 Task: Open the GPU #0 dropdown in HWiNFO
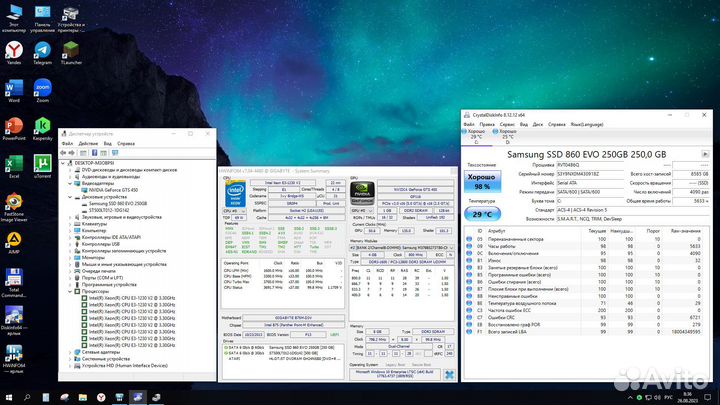[x=362, y=211]
